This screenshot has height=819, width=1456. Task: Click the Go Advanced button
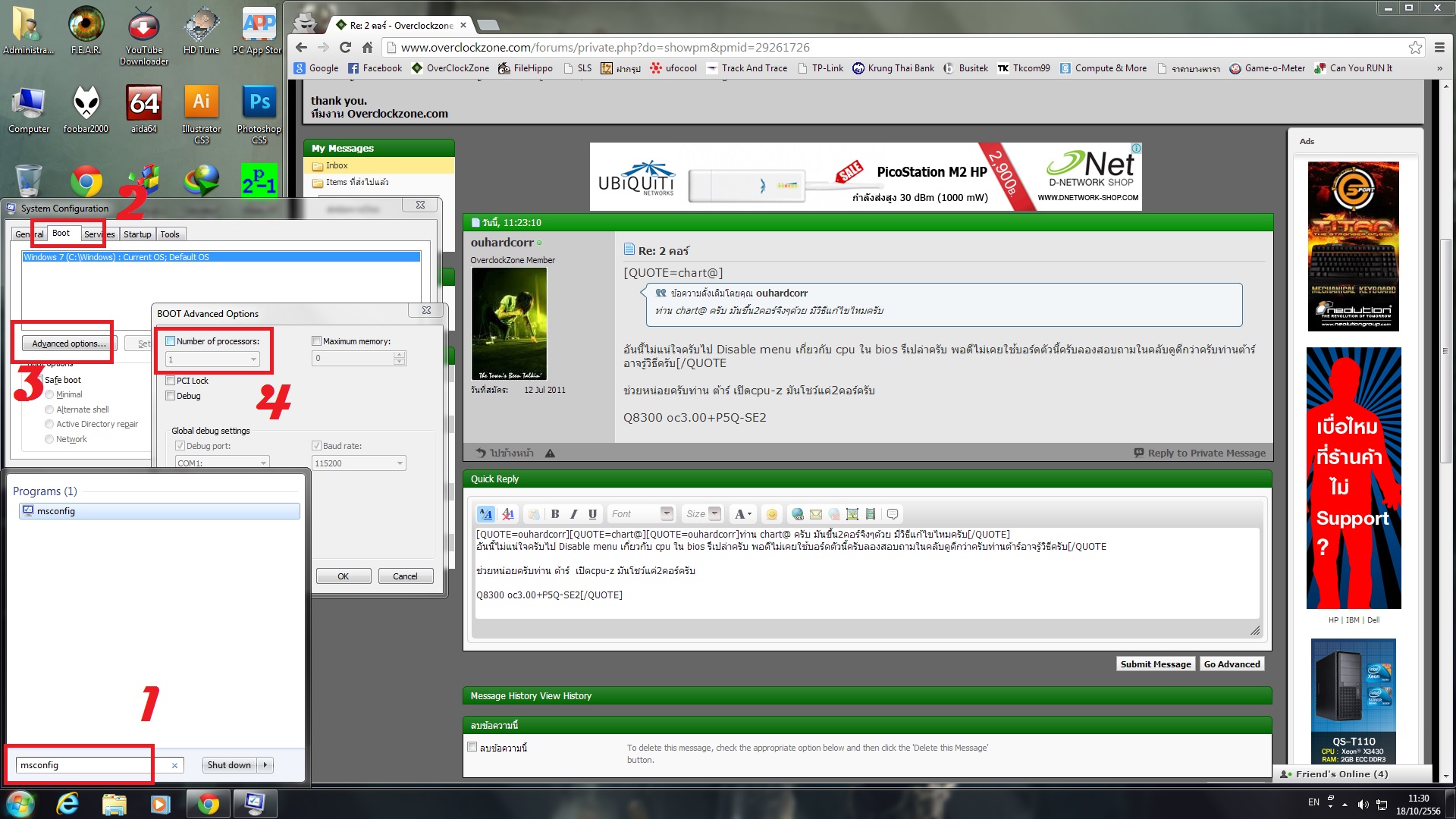[1232, 664]
